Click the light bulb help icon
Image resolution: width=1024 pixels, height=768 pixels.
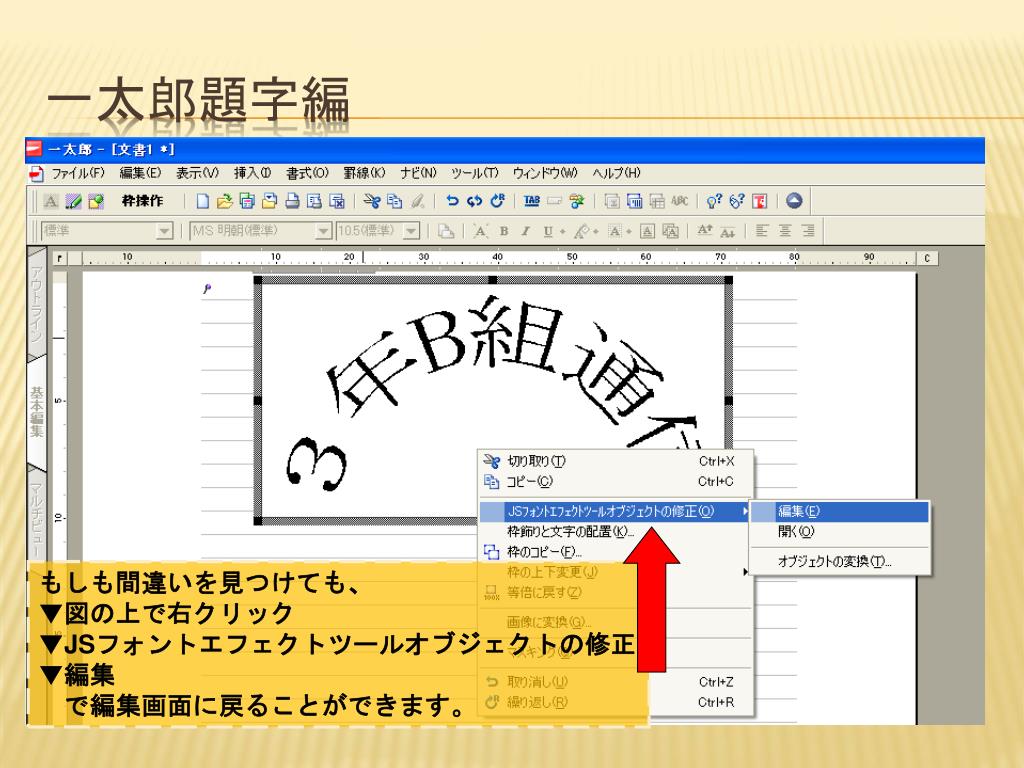[714, 201]
